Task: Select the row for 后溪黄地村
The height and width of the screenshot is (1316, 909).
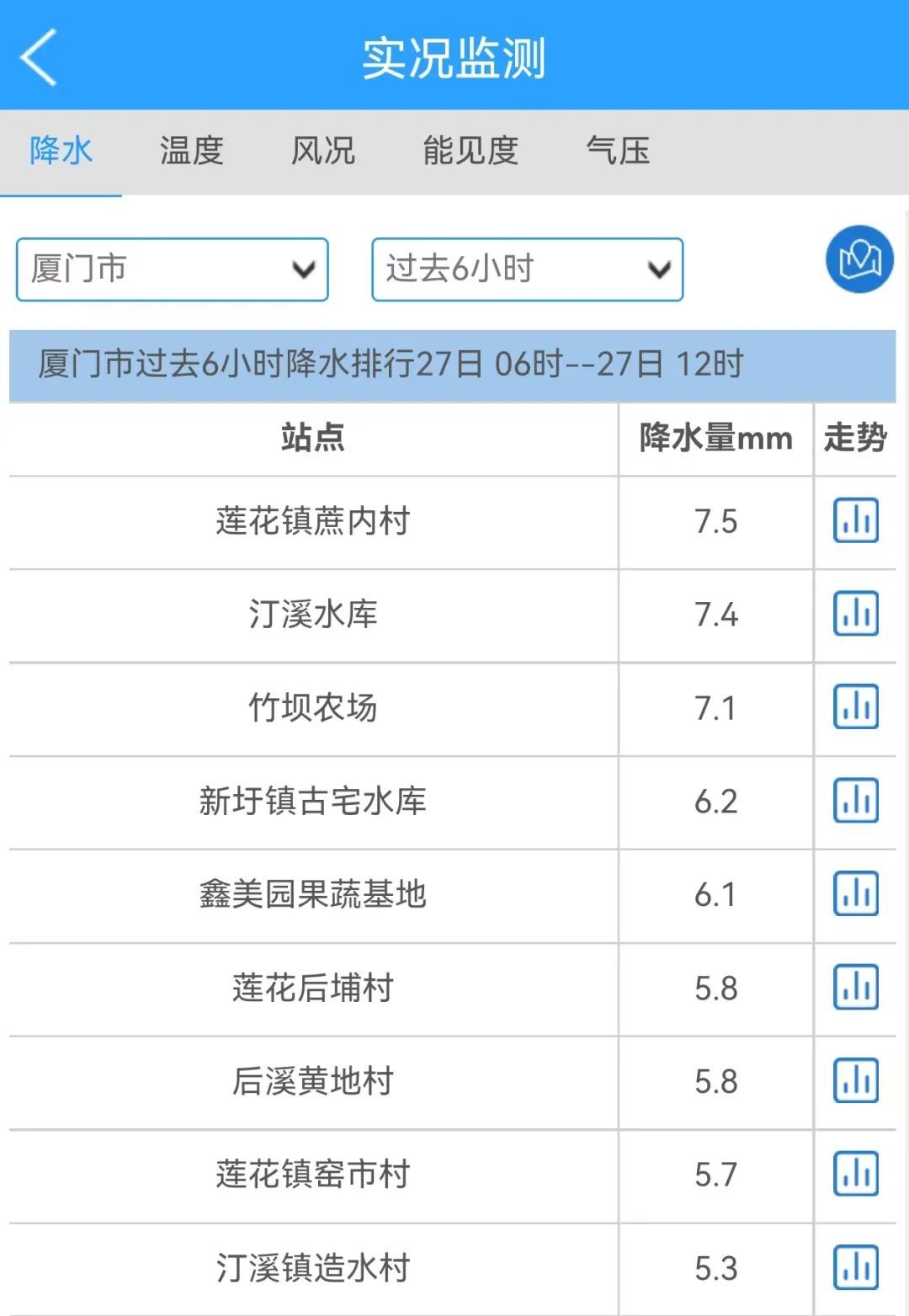Action: [x=311, y=1082]
